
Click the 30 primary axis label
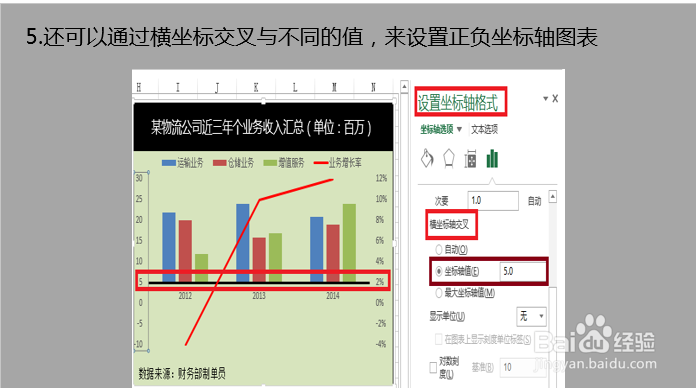[x=139, y=178]
